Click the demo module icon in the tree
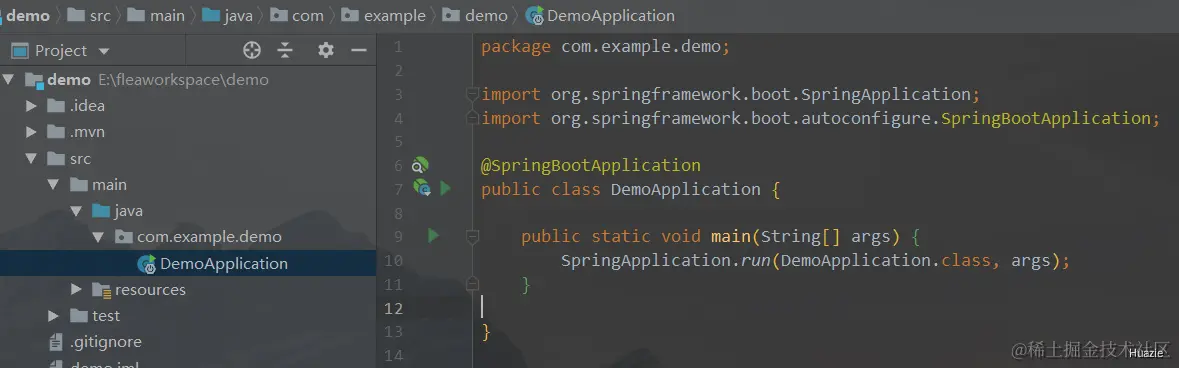Screen dimensions: 1179x368 point(35,80)
